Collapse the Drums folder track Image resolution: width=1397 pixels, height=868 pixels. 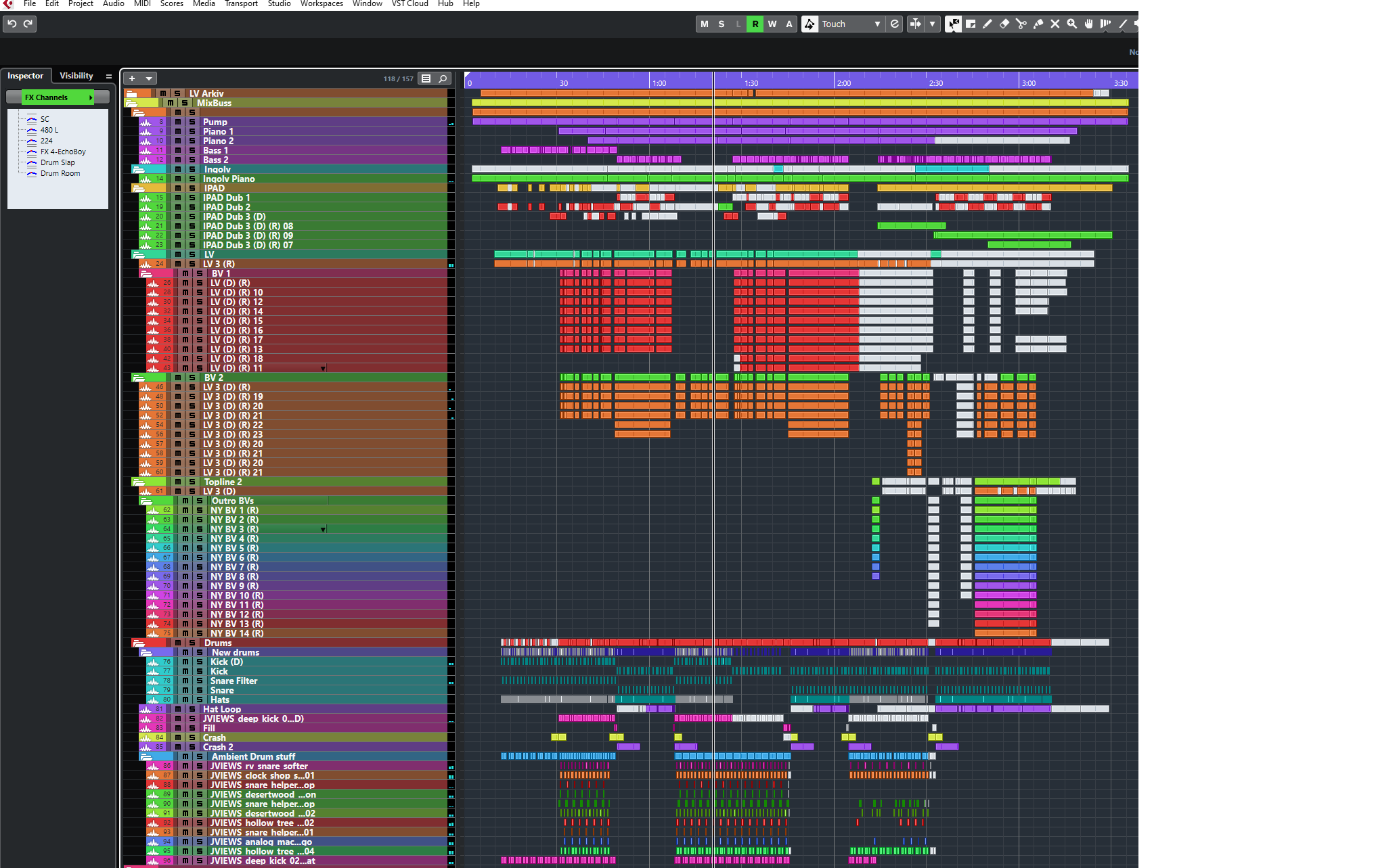tap(138, 643)
